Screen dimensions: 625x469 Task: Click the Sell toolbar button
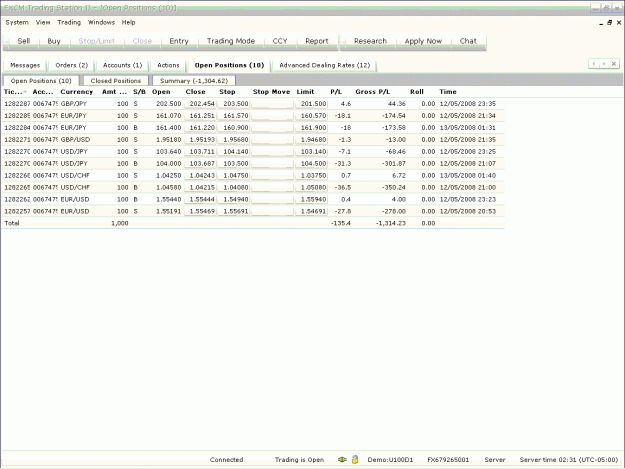pyautogui.click(x=23, y=41)
